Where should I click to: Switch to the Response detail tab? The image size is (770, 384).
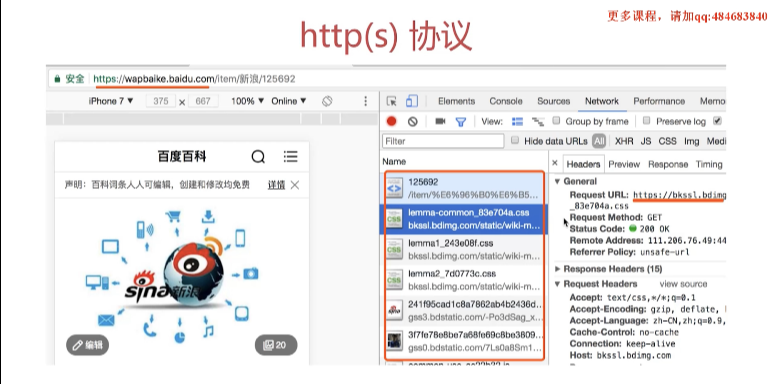668,165
